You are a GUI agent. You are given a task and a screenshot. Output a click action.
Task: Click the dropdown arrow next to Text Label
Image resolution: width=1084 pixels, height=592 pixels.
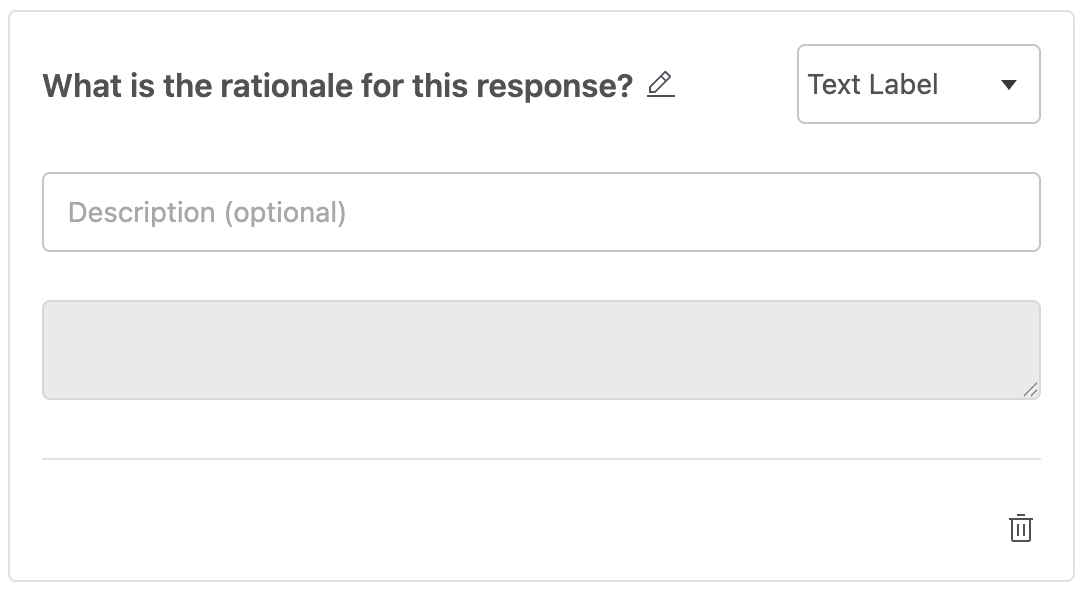(x=1010, y=84)
